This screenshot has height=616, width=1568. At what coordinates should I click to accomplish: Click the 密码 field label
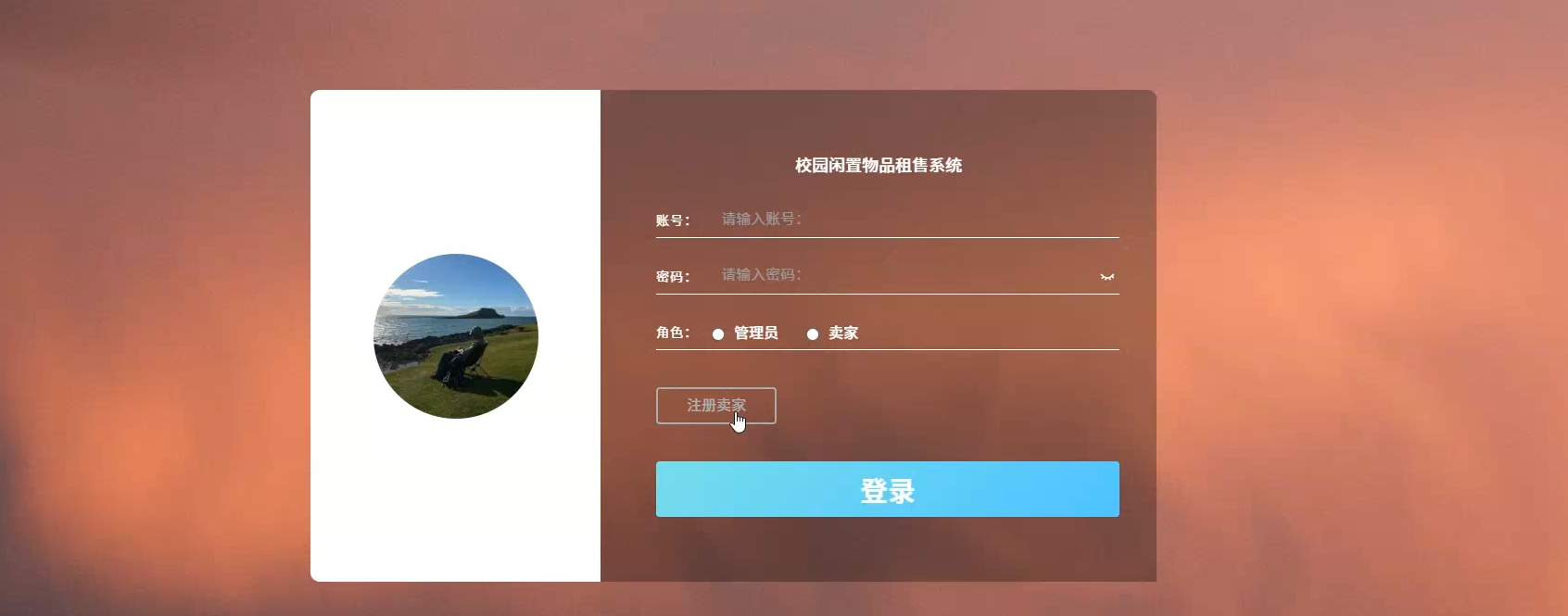click(673, 277)
